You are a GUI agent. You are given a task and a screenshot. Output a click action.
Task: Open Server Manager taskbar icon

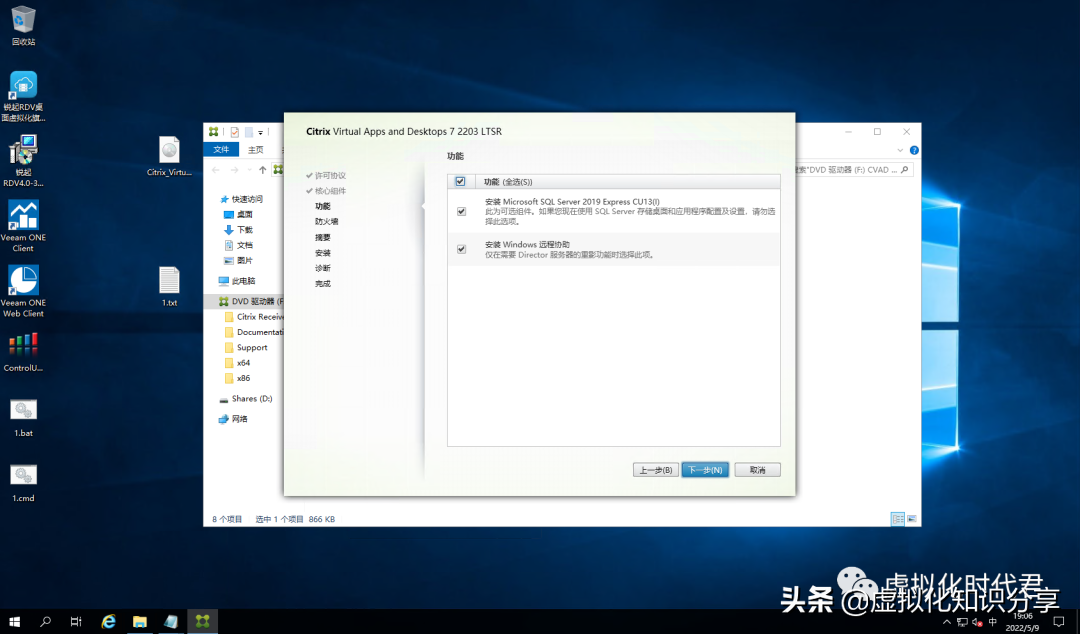(x=171, y=622)
